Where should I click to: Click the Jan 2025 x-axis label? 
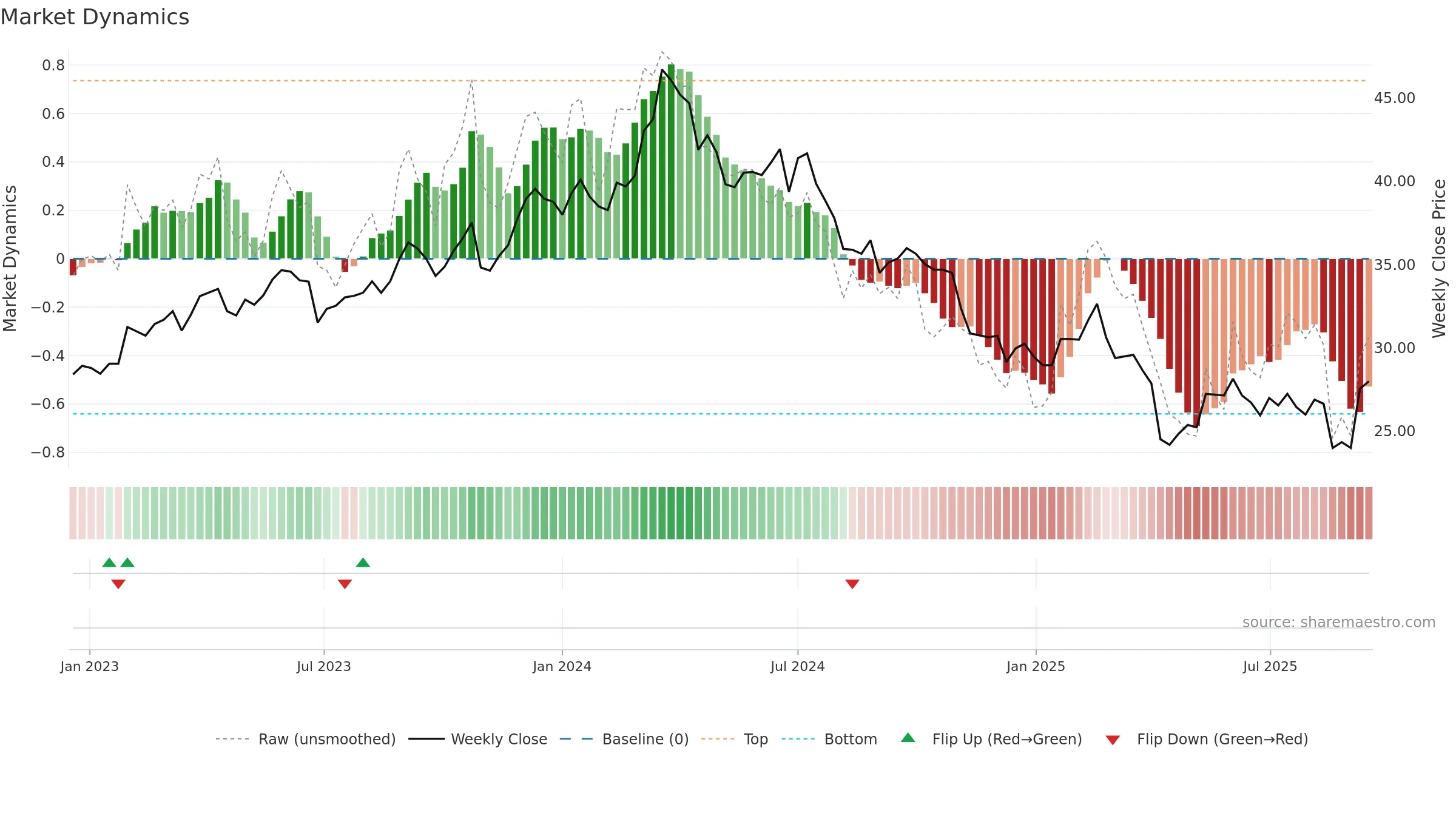point(1036,666)
